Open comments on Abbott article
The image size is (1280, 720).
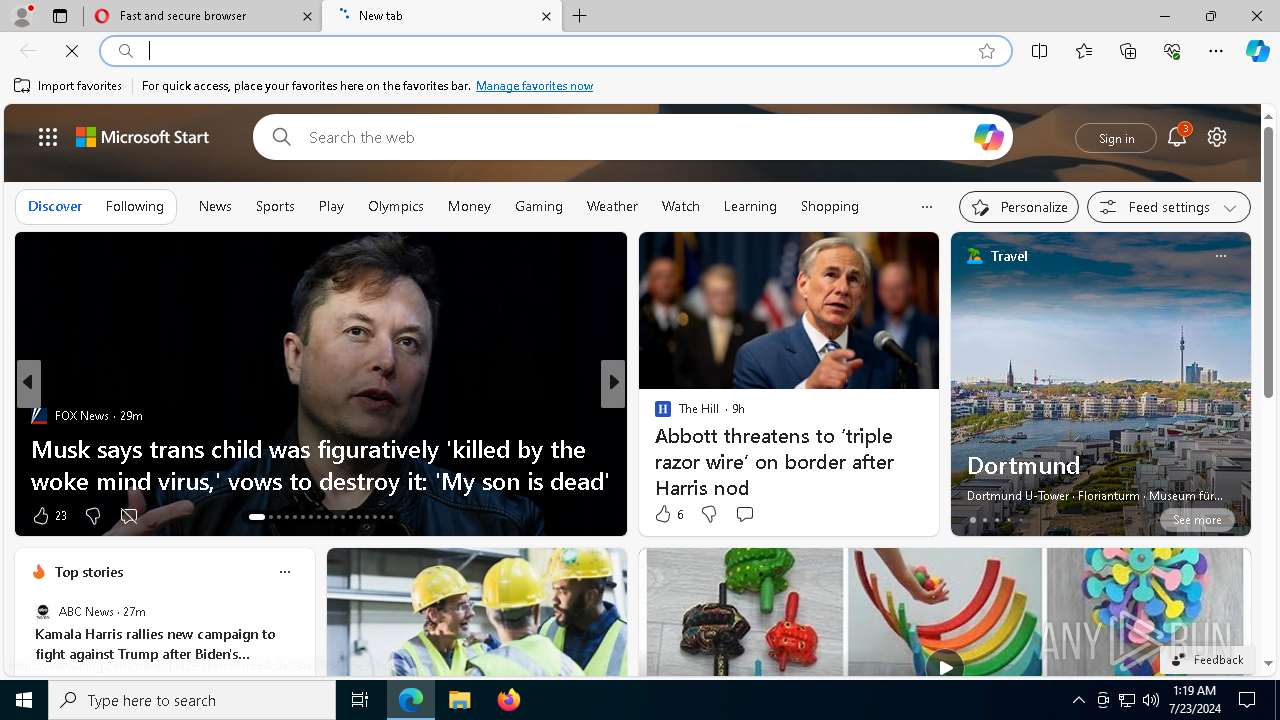[745, 514]
